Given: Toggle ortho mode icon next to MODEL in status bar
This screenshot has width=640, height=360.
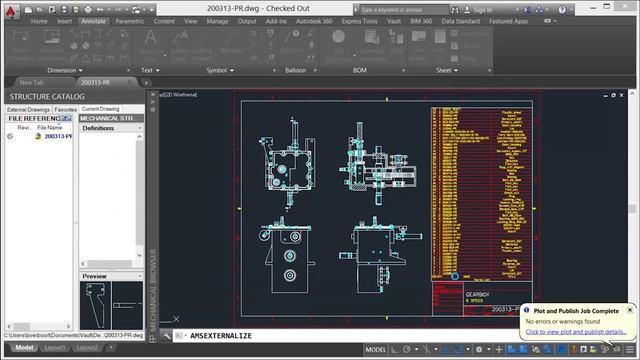Looking at the screenshot, I should [x=395, y=350].
